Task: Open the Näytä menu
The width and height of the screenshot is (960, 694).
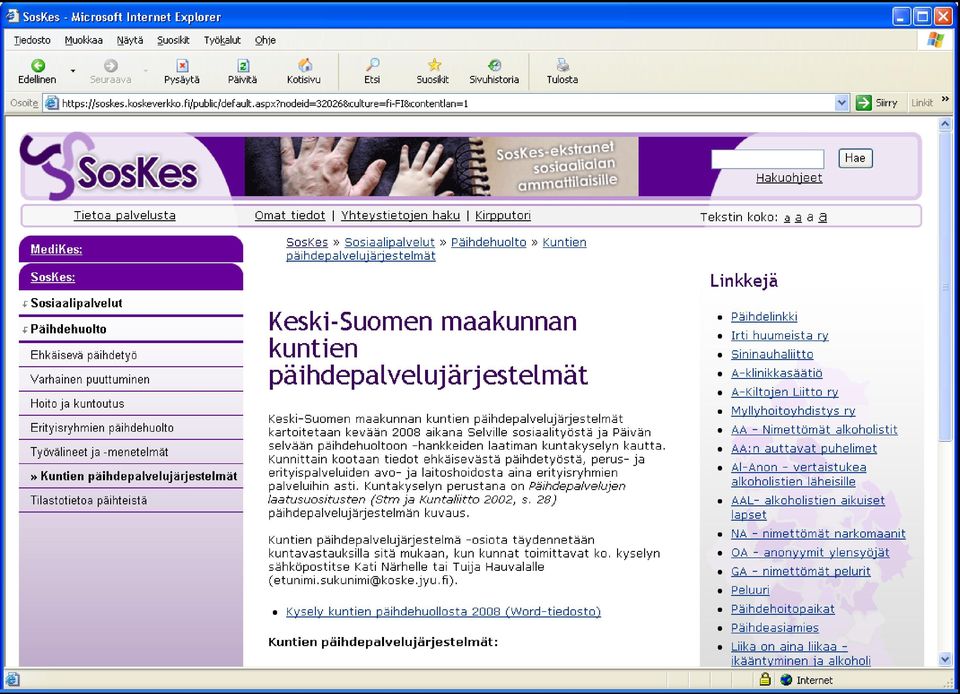Action: point(130,40)
